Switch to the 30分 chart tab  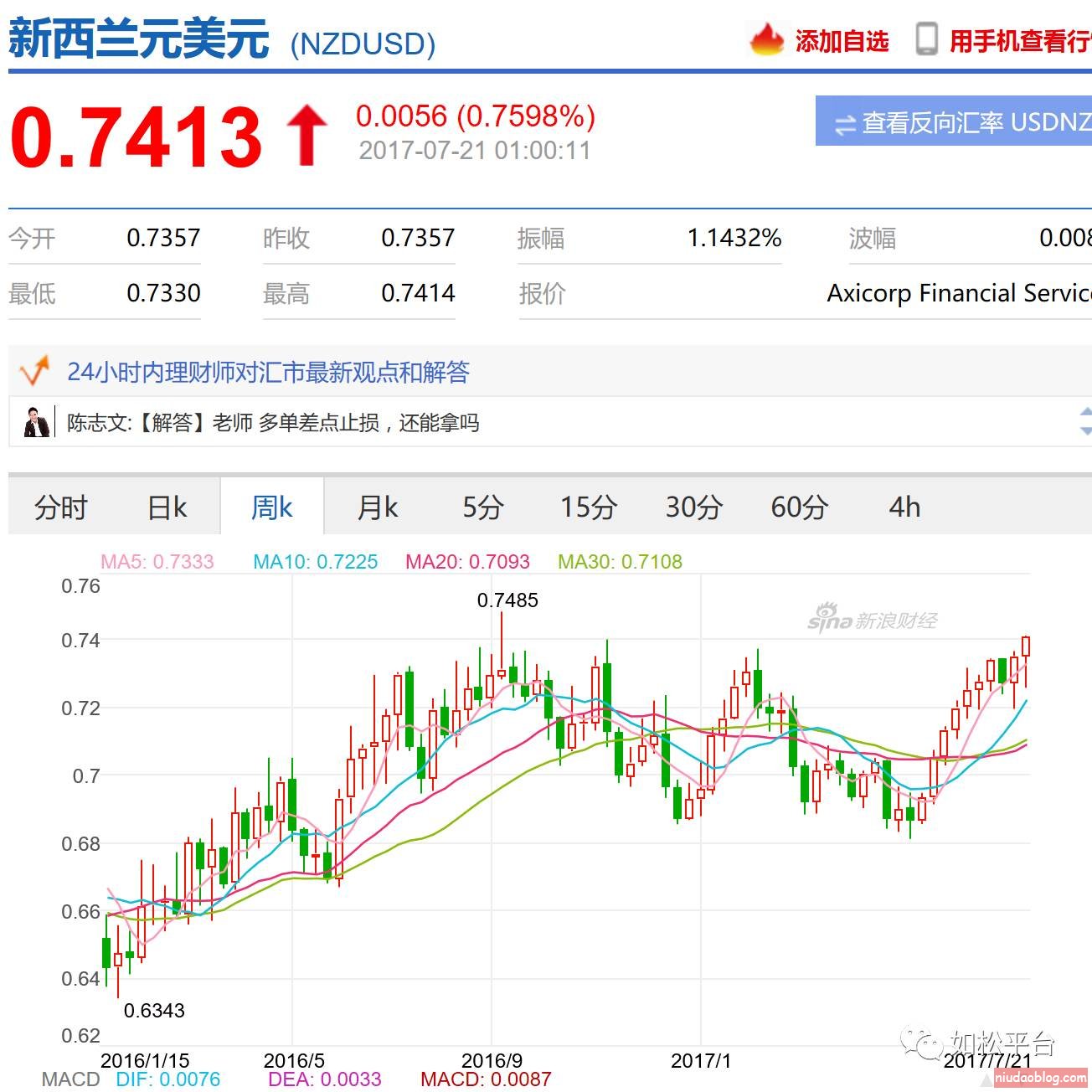tap(694, 507)
